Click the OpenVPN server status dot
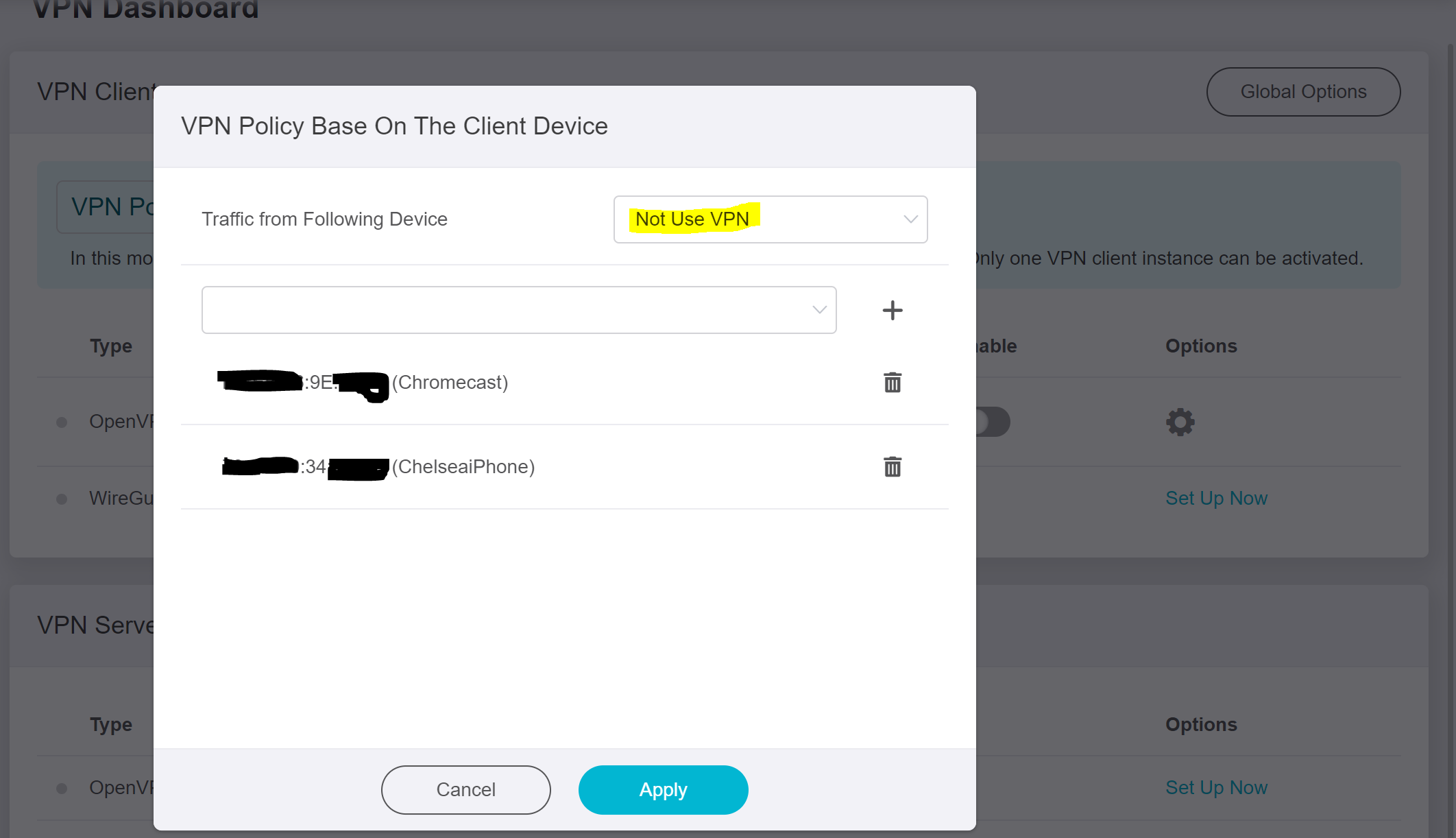The width and height of the screenshot is (1456, 838). (x=62, y=788)
